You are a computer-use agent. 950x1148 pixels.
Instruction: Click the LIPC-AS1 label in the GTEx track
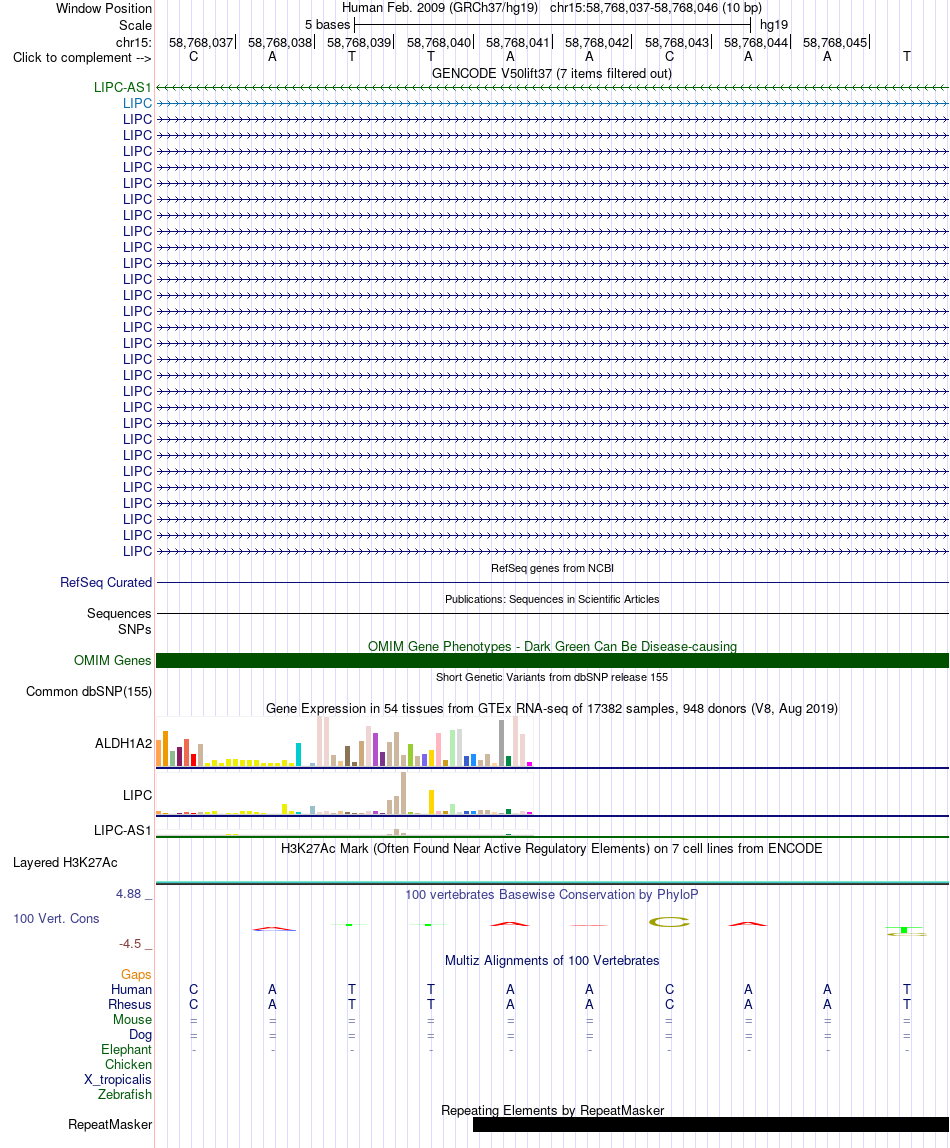pos(122,831)
